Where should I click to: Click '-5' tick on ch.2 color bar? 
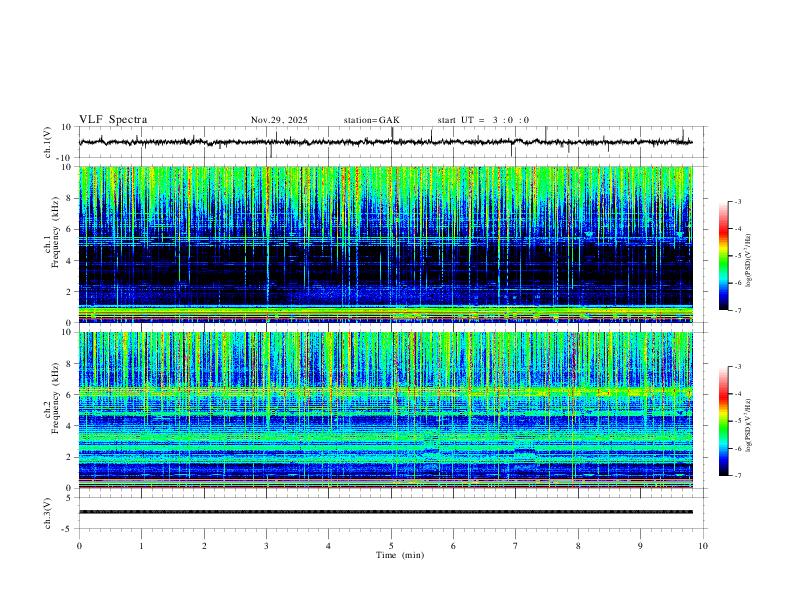pyautogui.click(x=737, y=421)
